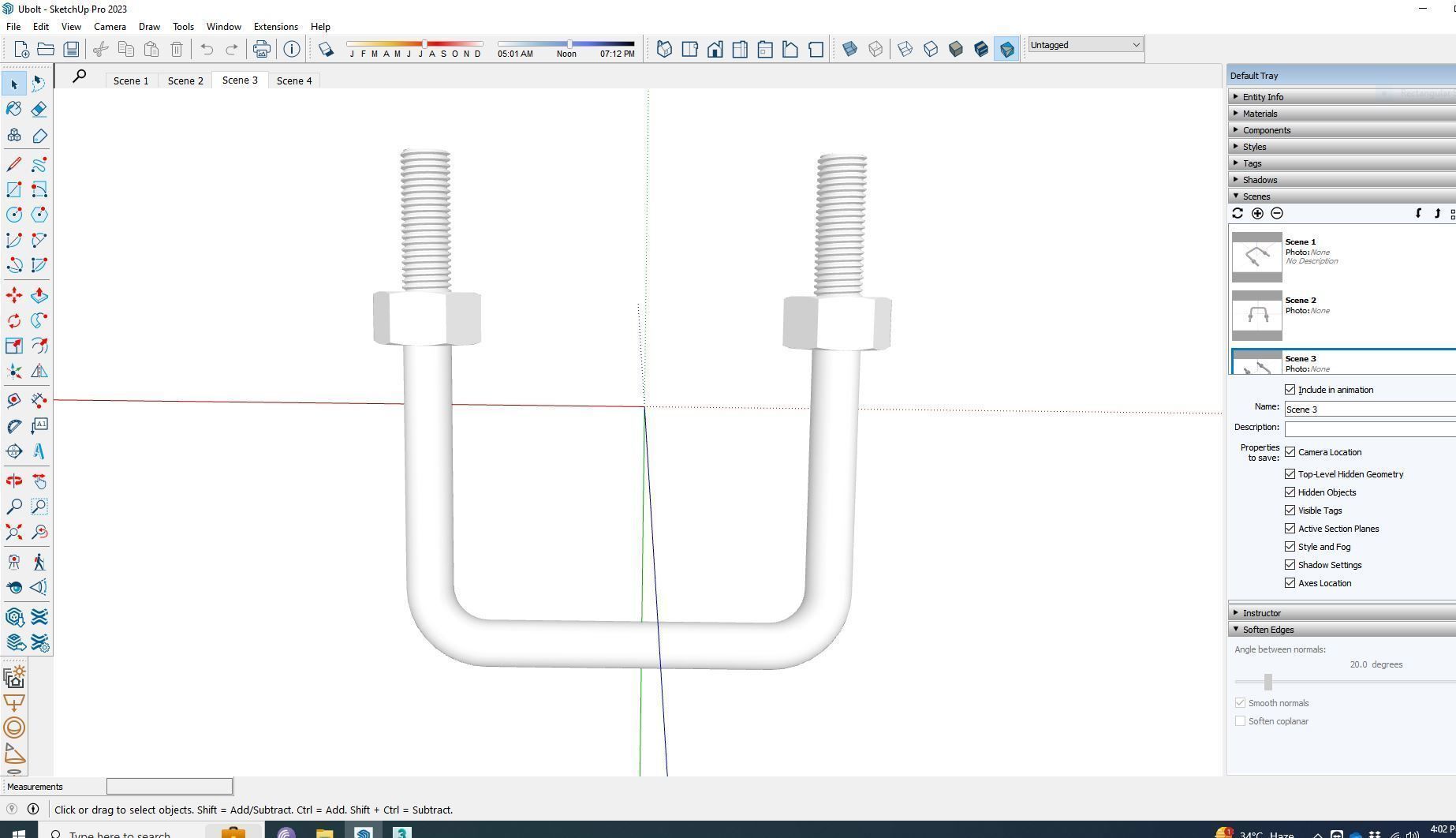This screenshot has width=1456, height=838.
Task: Expand the Shadows panel
Action: pos(1342,180)
